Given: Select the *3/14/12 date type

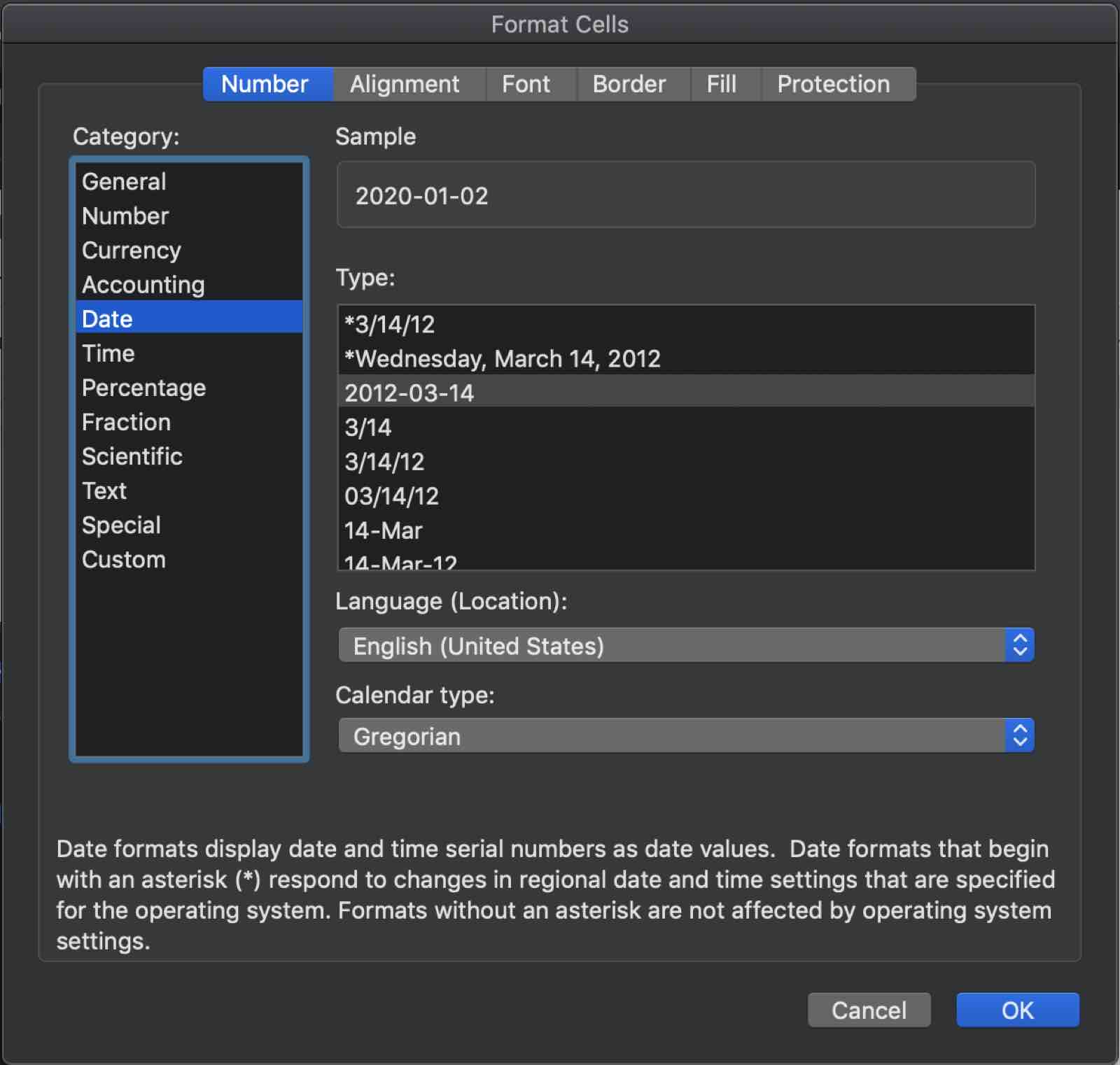Looking at the screenshot, I should pyautogui.click(x=389, y=324).
